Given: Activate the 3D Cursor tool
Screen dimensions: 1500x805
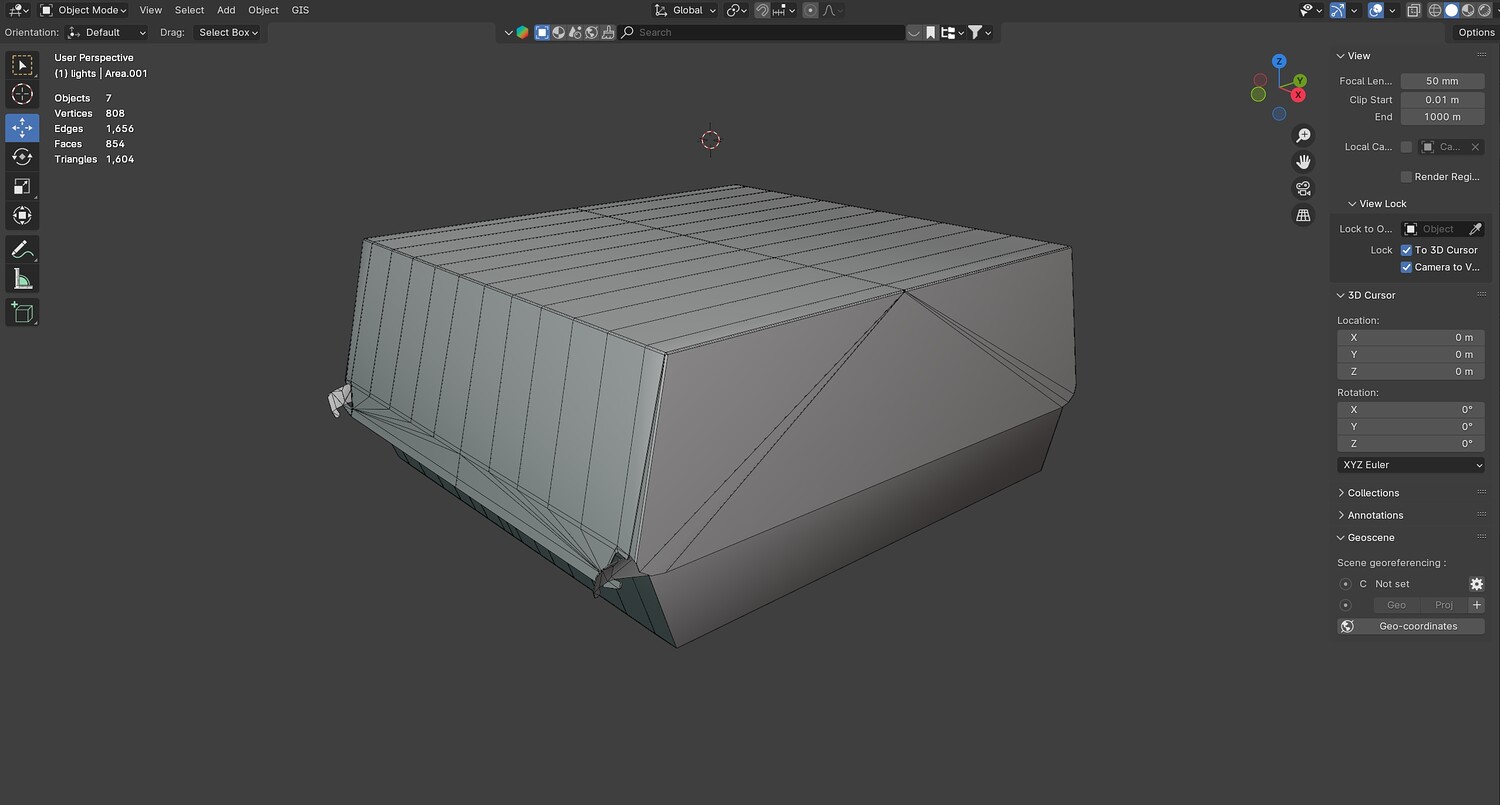Looking at the screenshot, I should (22, 95).
